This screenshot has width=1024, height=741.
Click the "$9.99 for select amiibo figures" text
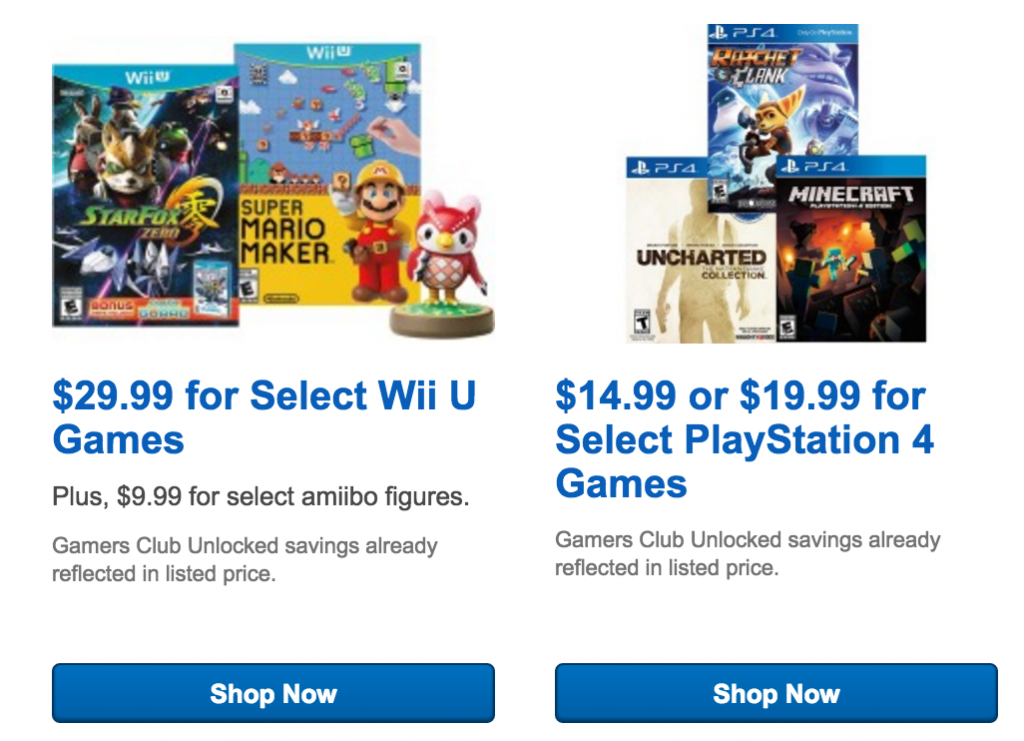click(260, 496)
